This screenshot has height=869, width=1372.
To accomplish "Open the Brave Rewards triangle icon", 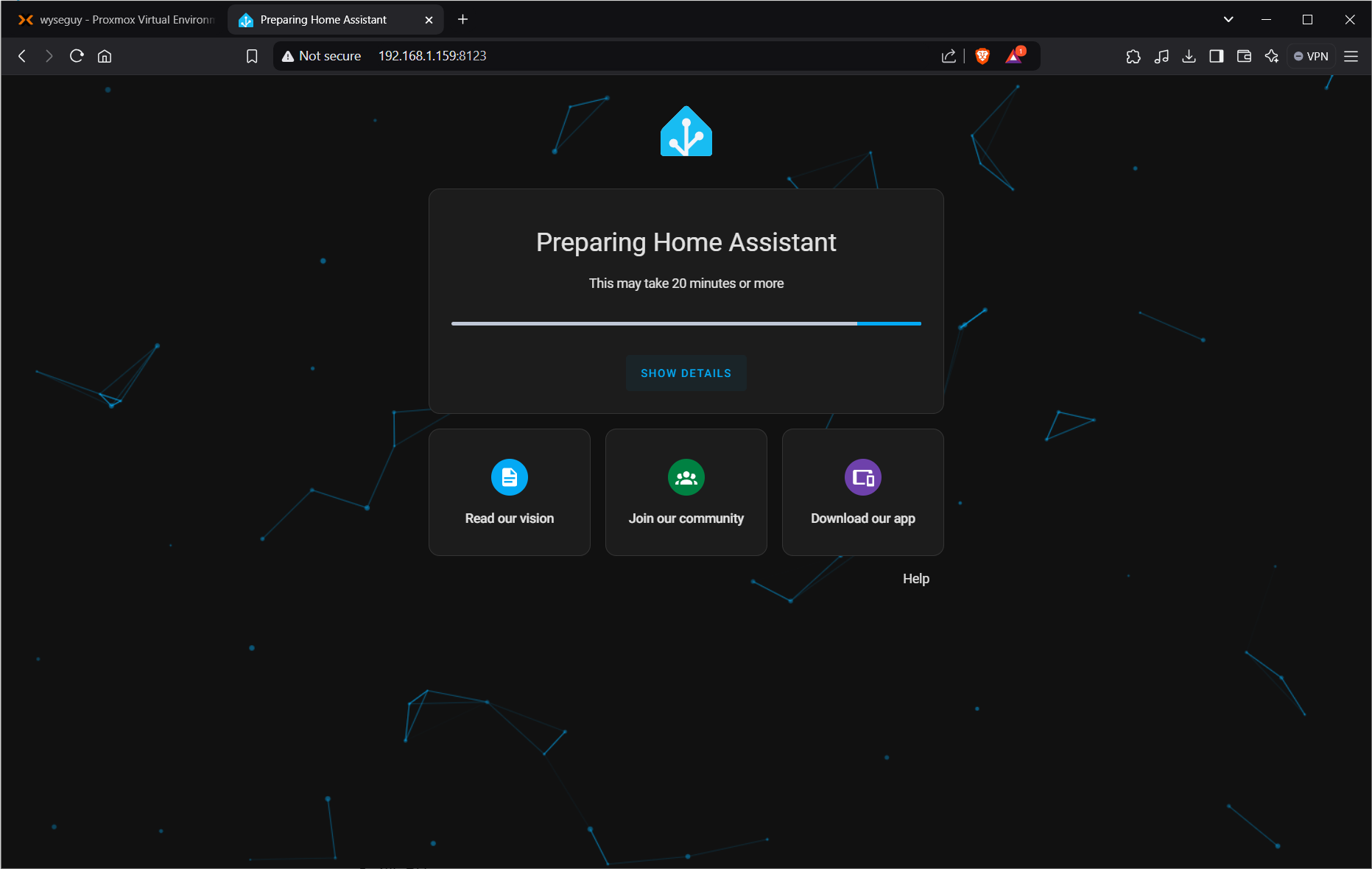I will pyautogui.click(x=1015, y=56).
